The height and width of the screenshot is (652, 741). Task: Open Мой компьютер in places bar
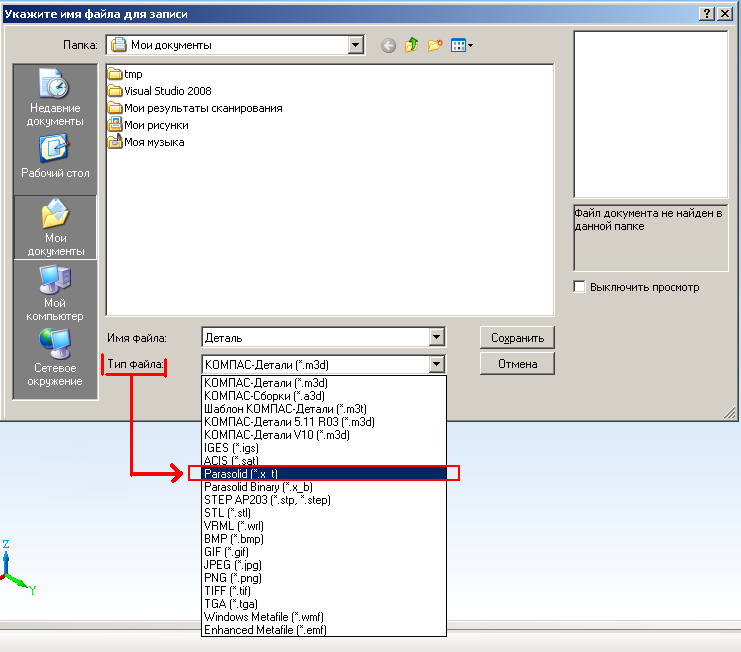click(x=55, y=293)
